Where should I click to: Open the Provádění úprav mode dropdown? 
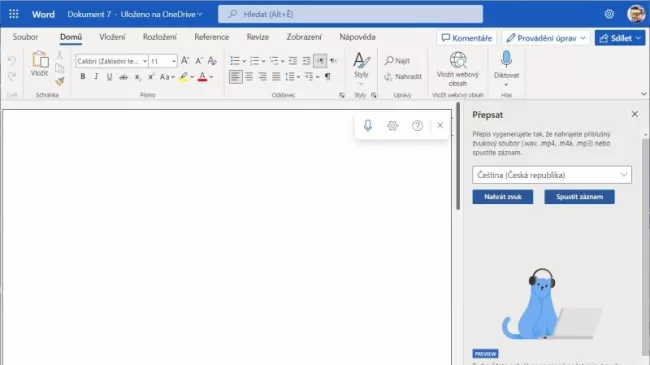pos(546,38)
